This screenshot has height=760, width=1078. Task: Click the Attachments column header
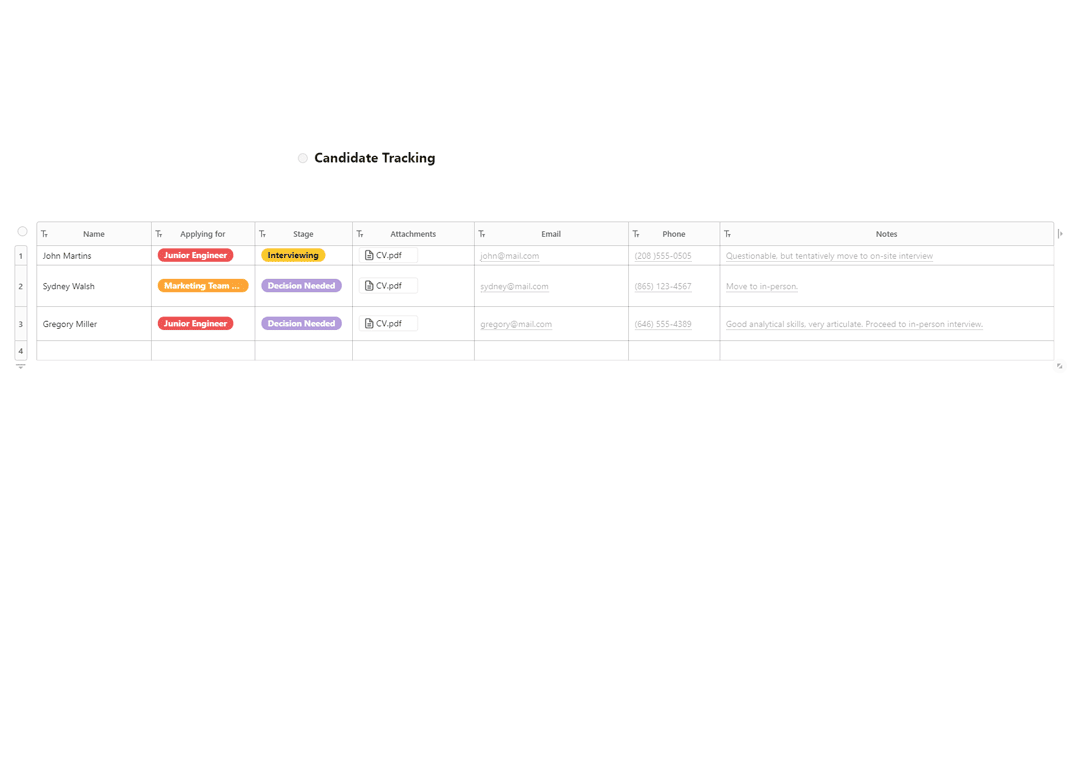click(x=413, y=234)
